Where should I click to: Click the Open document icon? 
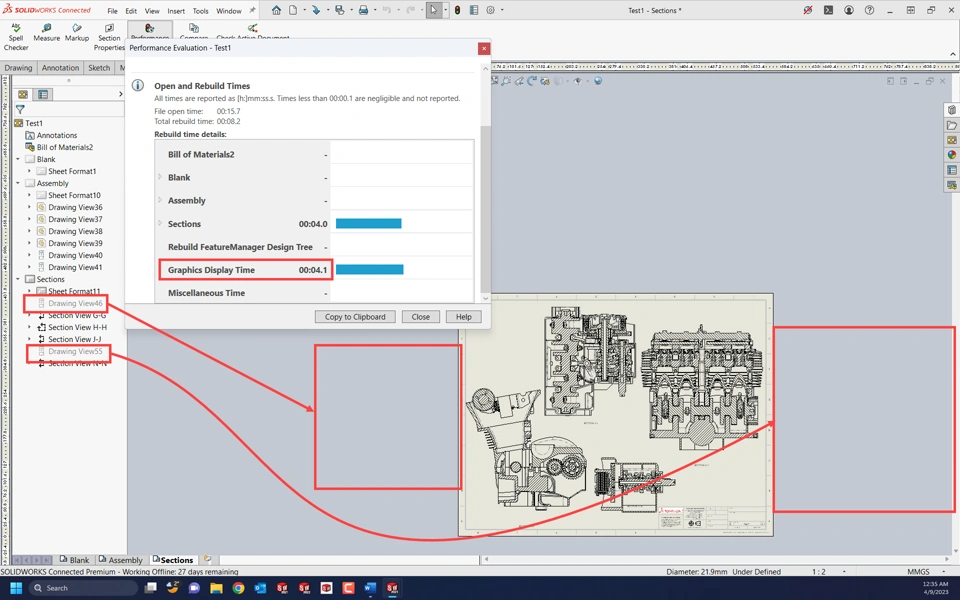click(316, 10)
